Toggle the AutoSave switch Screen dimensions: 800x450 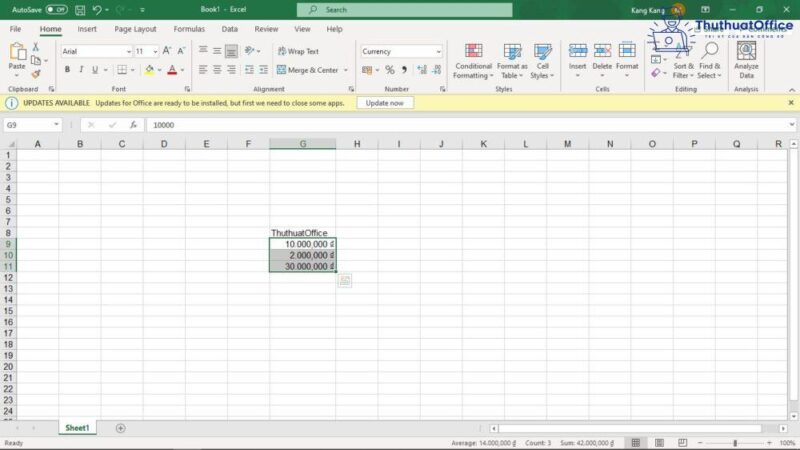(56, 10)
